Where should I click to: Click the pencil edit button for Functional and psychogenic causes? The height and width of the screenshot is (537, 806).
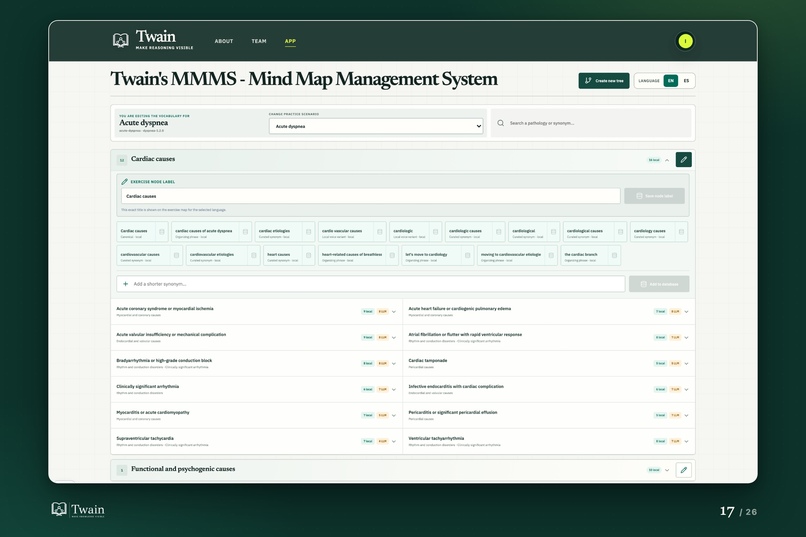coord(683,470)
